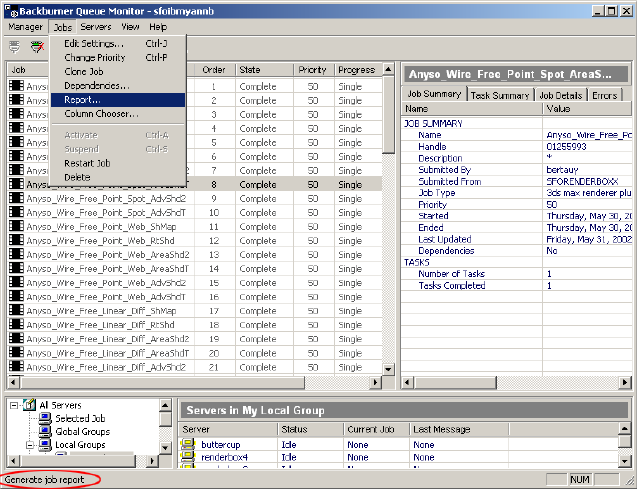The width and height of the screenshot is (637, 489).
Task: Switch to the Task Summary tab
Action: pyautogui.click(x=500, y=95)
